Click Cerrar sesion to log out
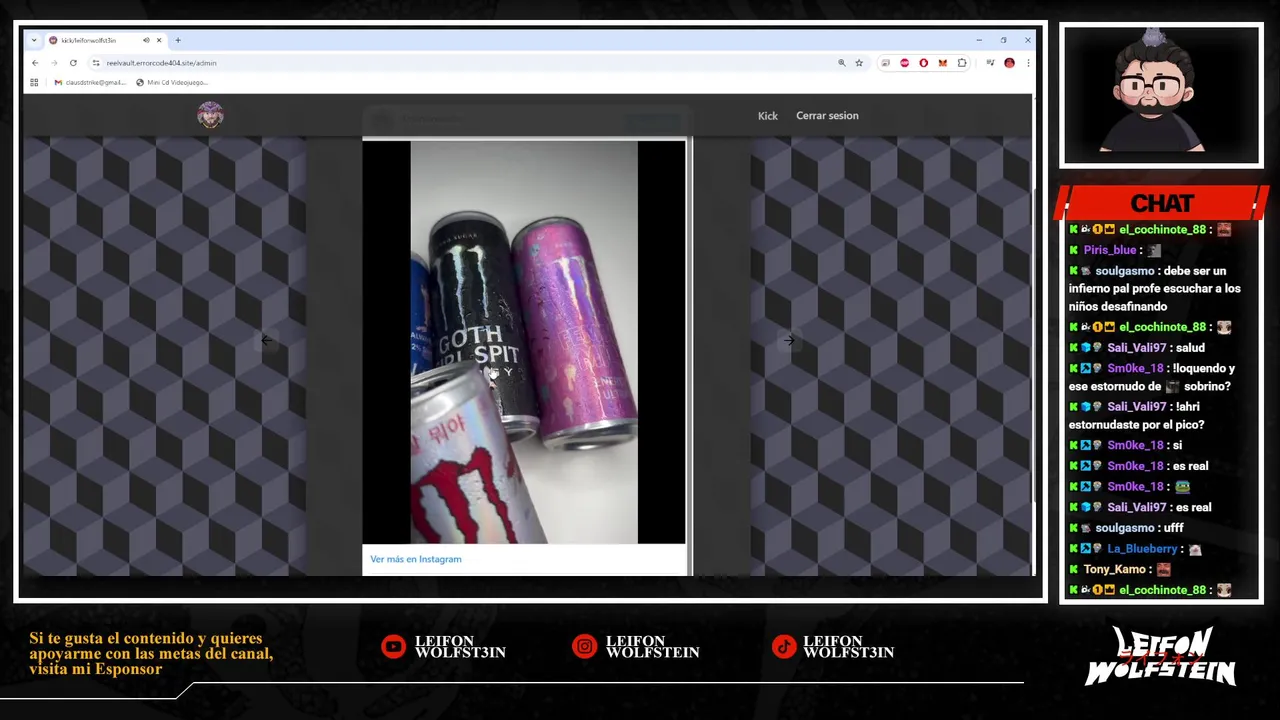The width and height of the screenshot is (1280, 720). tap(827, 116)
